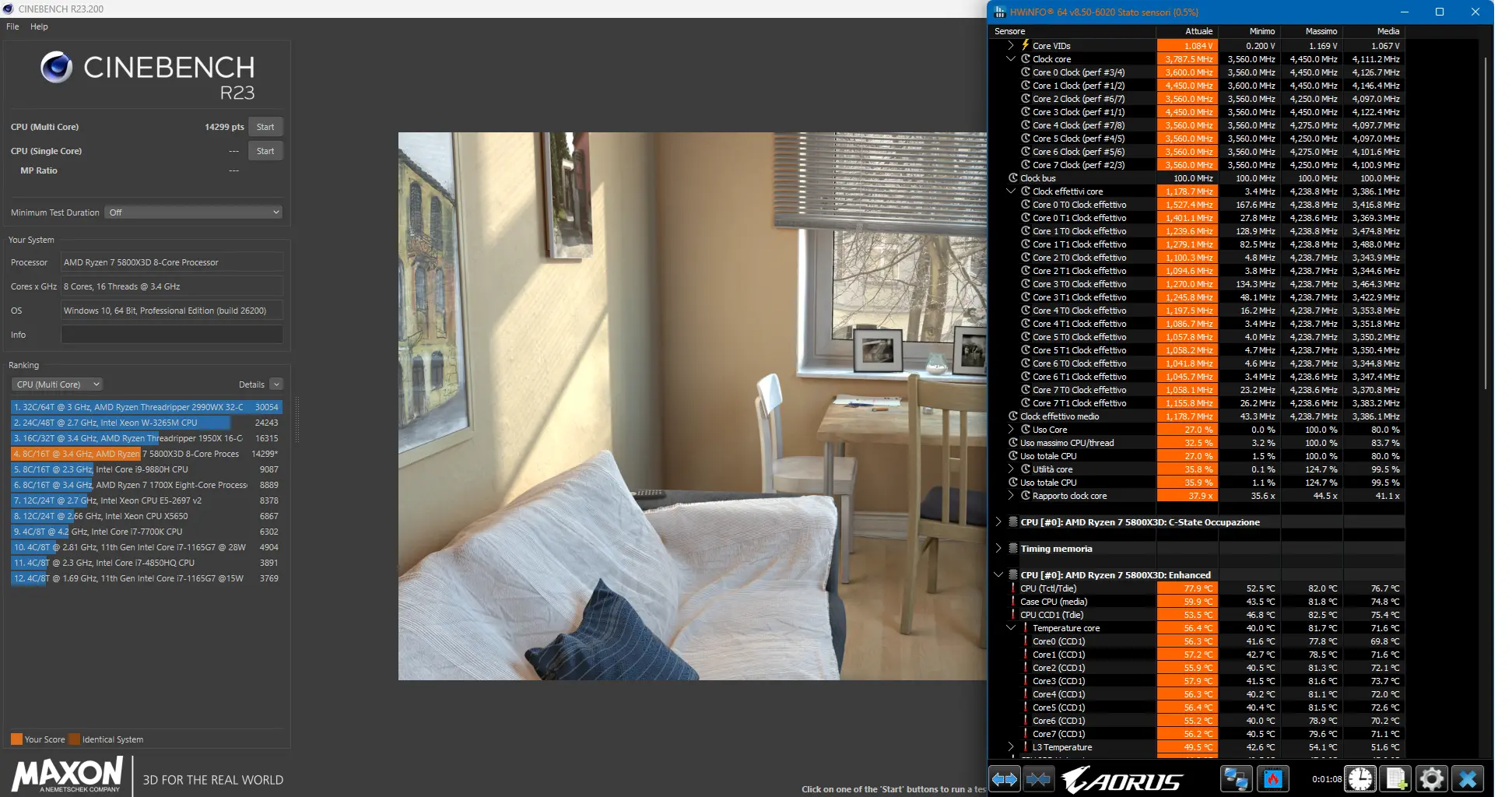Click the thermometer icon beside L3 Temperature
Viewport: 1512px width, 797px height.
[1026, 746]
